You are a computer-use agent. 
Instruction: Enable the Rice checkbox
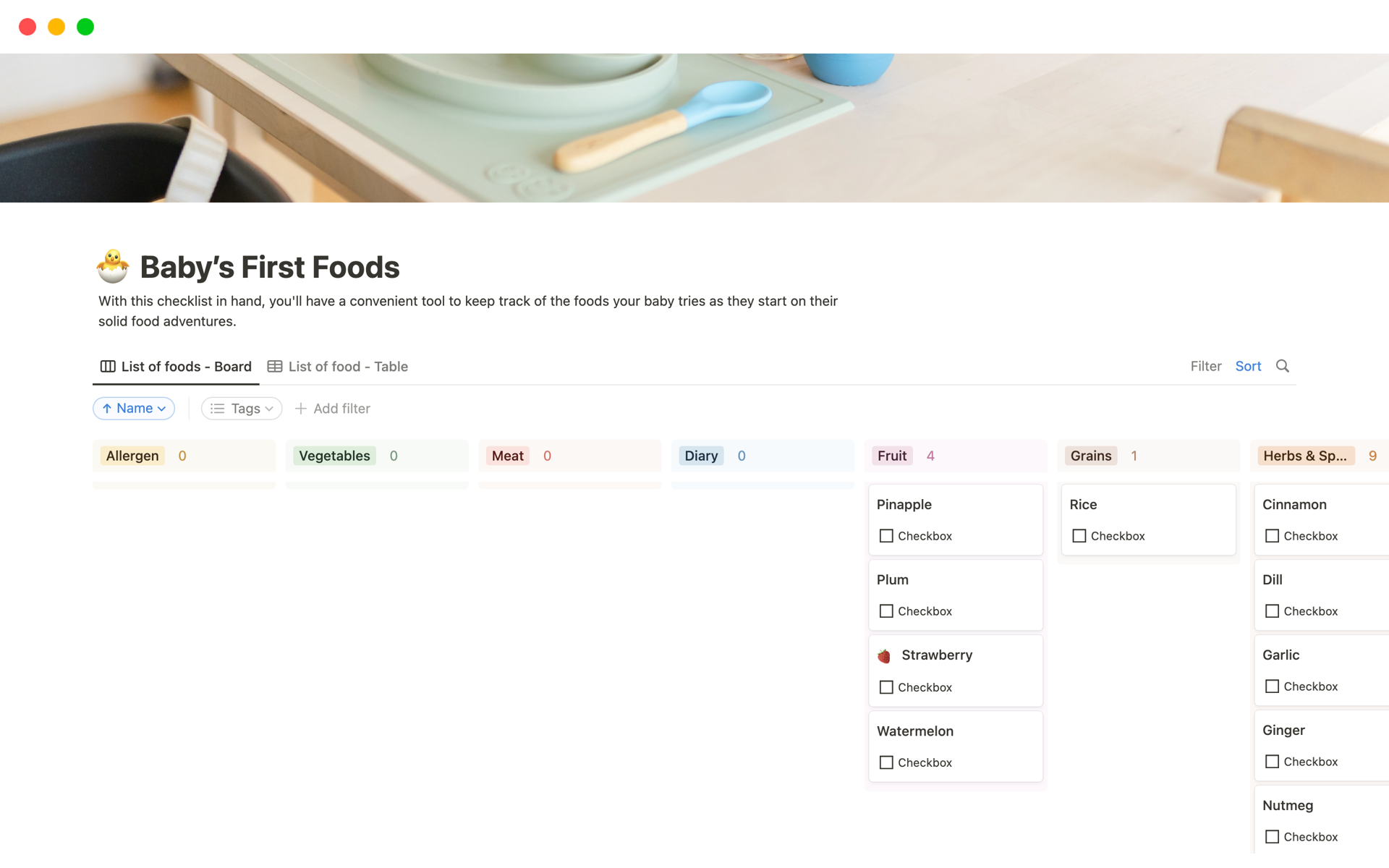point(1078,535)
